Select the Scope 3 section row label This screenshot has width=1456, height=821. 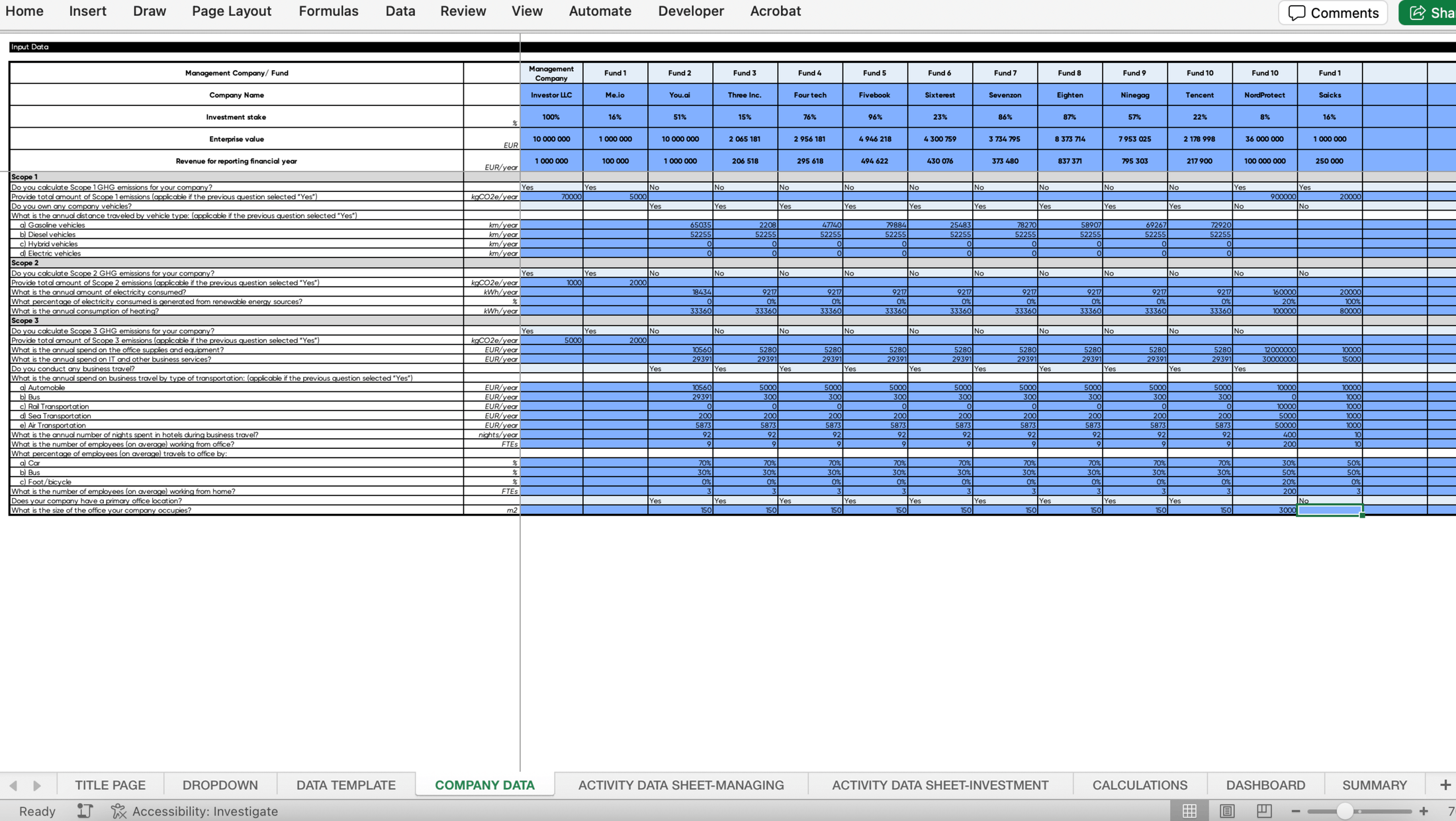[x=236, y=320]
